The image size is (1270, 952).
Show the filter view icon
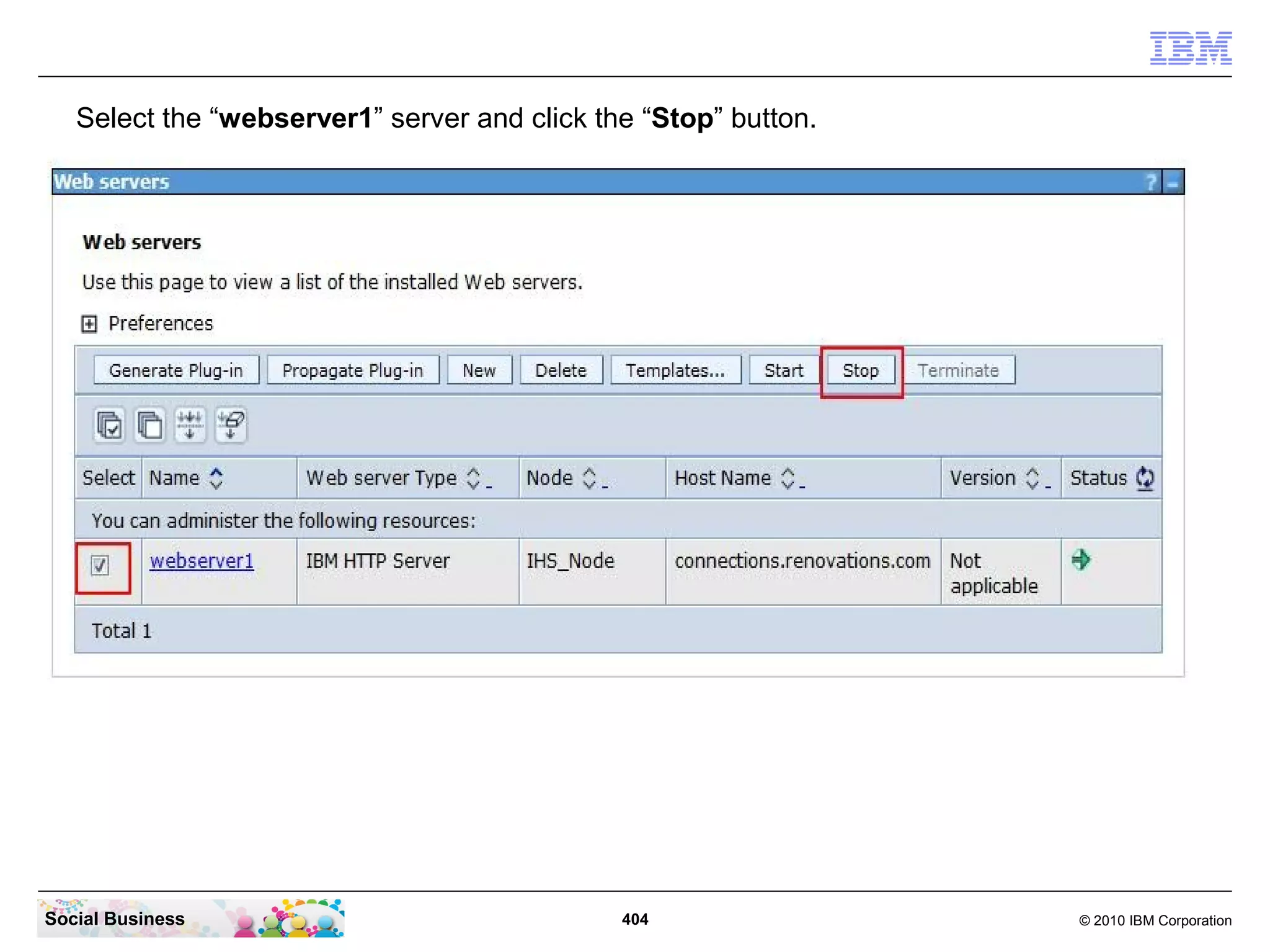click(x=190, y=425)
